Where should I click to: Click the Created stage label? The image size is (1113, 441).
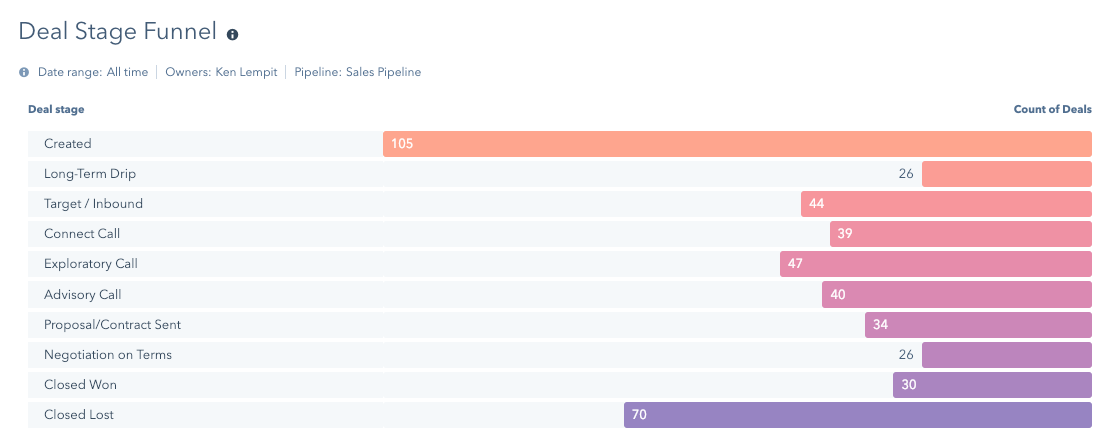coord(68,144)
